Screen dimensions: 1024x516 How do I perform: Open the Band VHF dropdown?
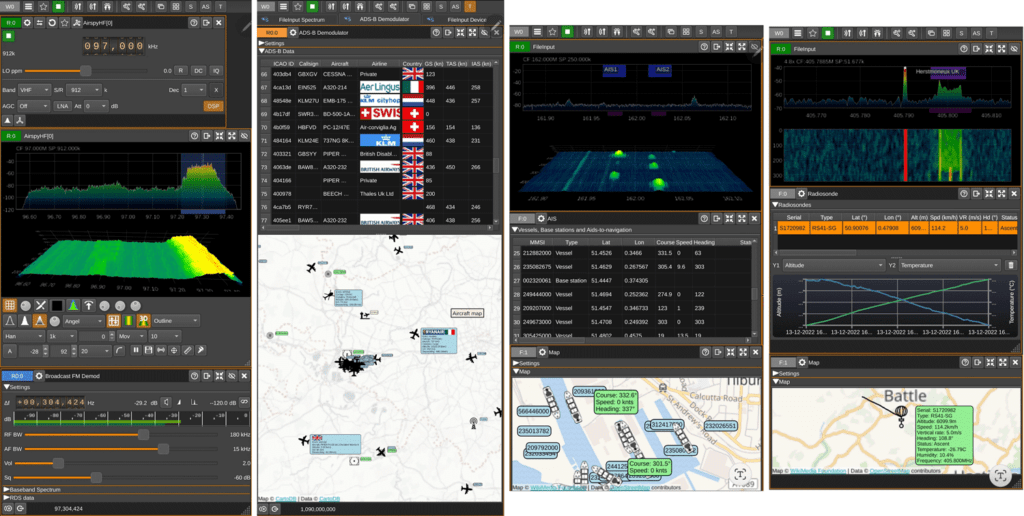[x=35, y=90]
